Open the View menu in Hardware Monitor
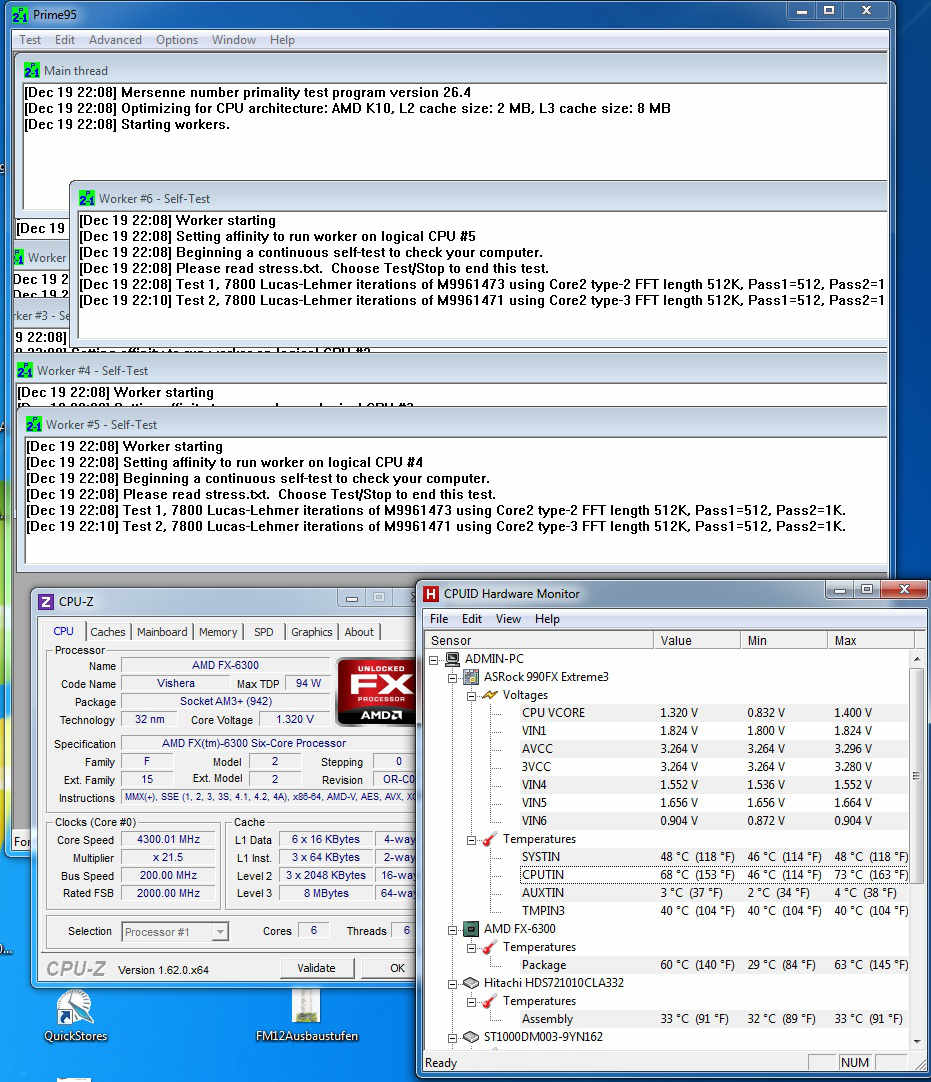Viewport: 931px width, 1082px height. [x=508, y=619]
